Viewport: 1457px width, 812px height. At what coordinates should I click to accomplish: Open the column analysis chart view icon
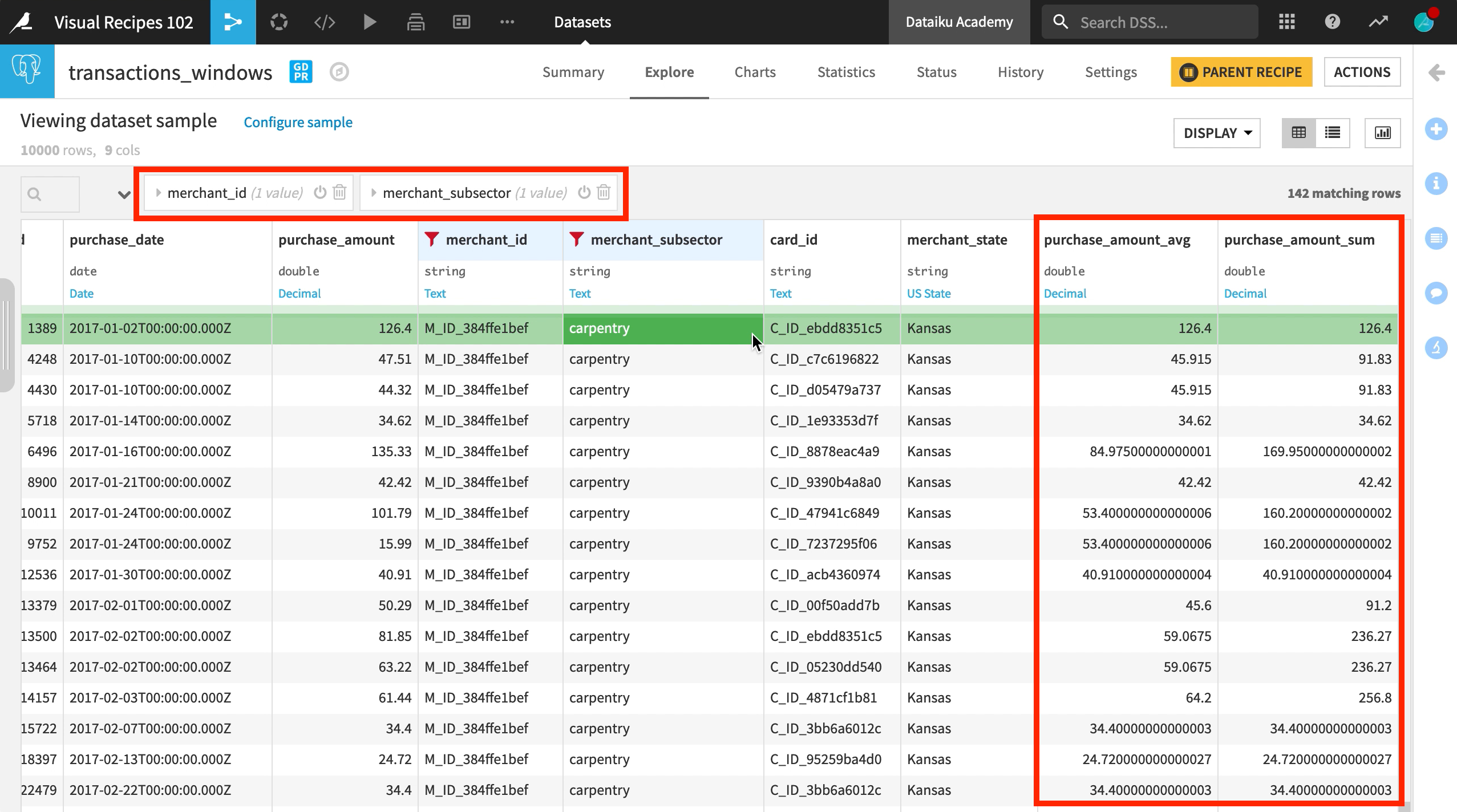click(1382, 133)
